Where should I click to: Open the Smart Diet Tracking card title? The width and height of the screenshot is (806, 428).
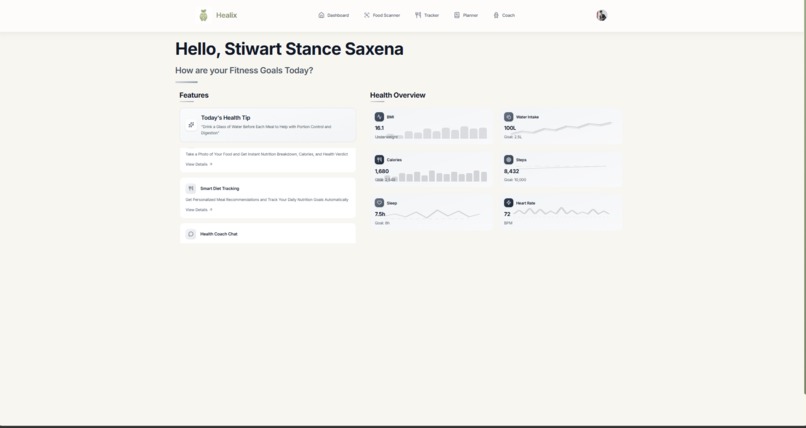pyautogui.click(x=219, y=189)
